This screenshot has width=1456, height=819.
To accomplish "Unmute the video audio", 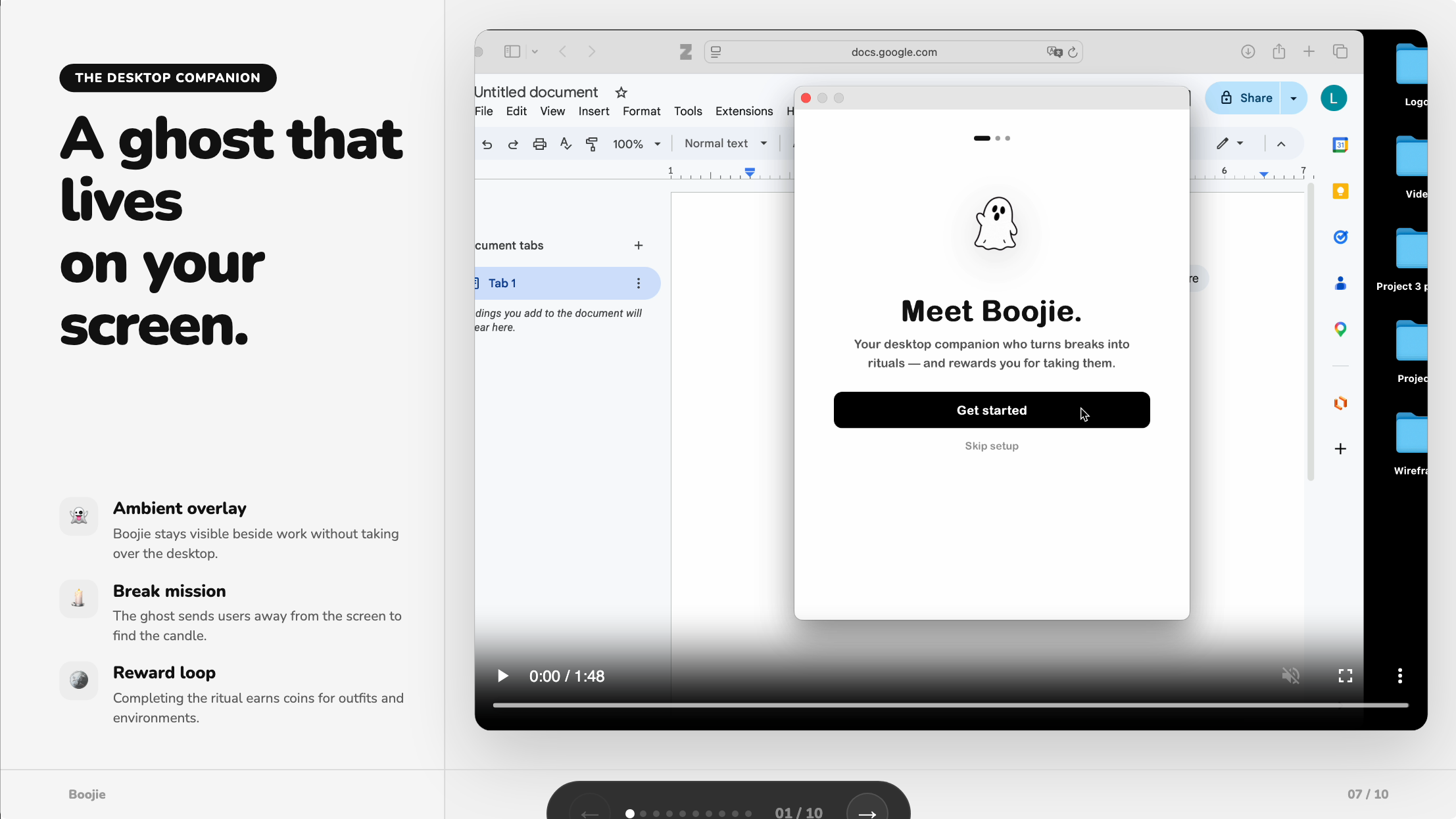I will pos(1290,676).
